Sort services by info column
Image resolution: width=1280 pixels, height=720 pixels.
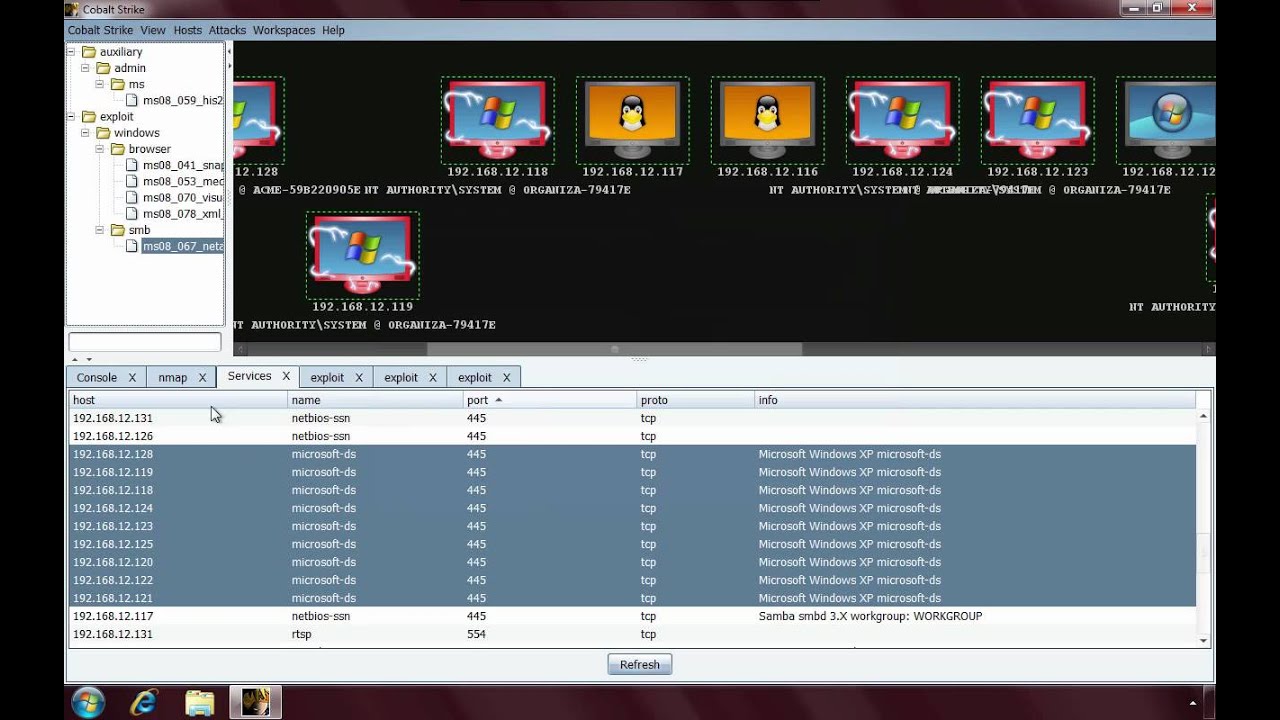tap(975, 400)
